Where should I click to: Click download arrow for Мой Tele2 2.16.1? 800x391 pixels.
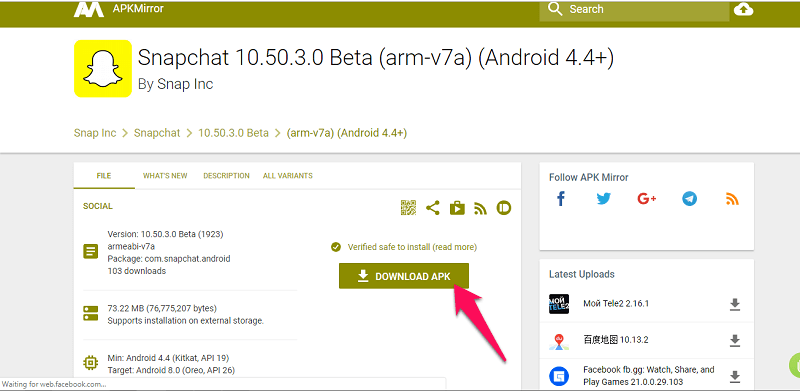(x=735, y=305)
